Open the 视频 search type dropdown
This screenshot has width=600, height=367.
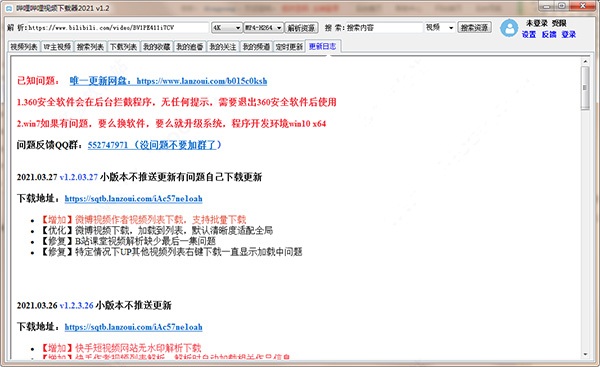tap(439, 28)
